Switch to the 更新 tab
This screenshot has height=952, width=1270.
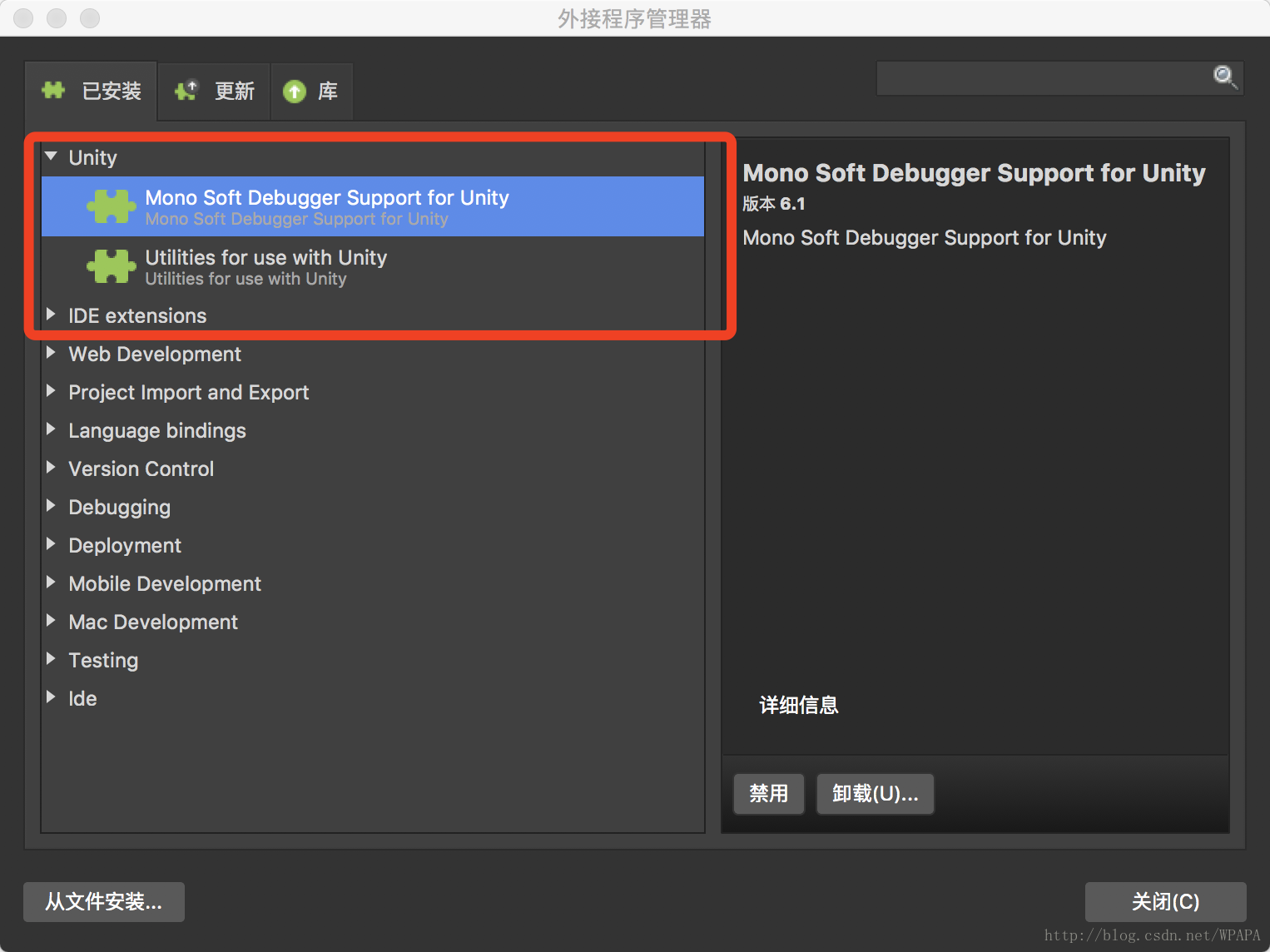pos(214,91)
